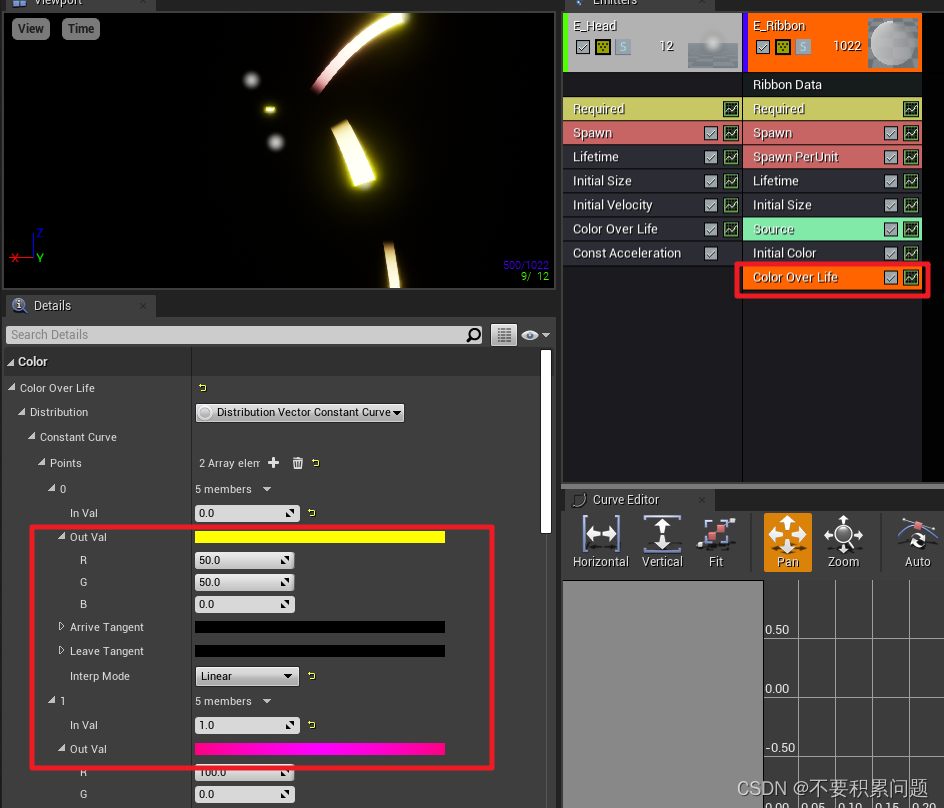Show E_Head Spawn curve graph icon
944x808 pixels.
pos(731,133)
